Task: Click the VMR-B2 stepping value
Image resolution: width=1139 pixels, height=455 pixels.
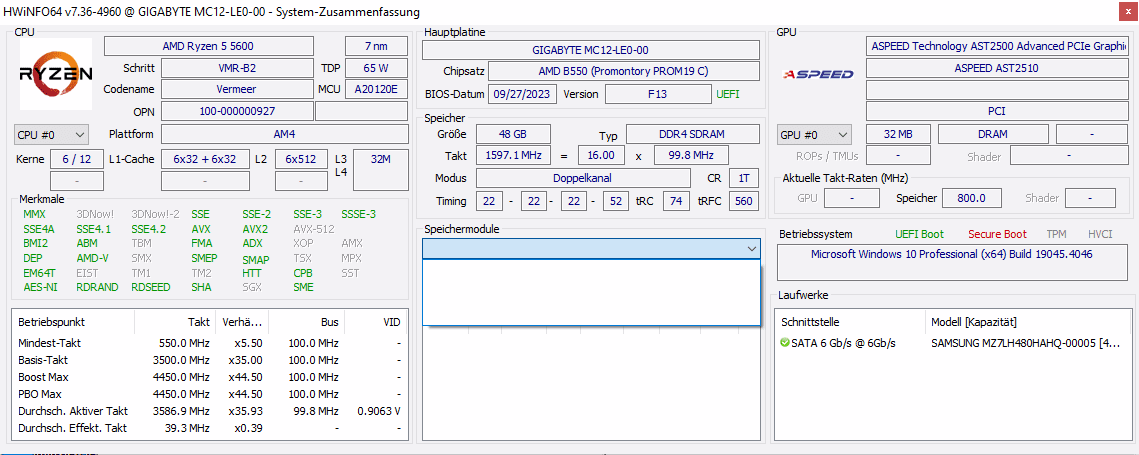Action: point(237,68)
